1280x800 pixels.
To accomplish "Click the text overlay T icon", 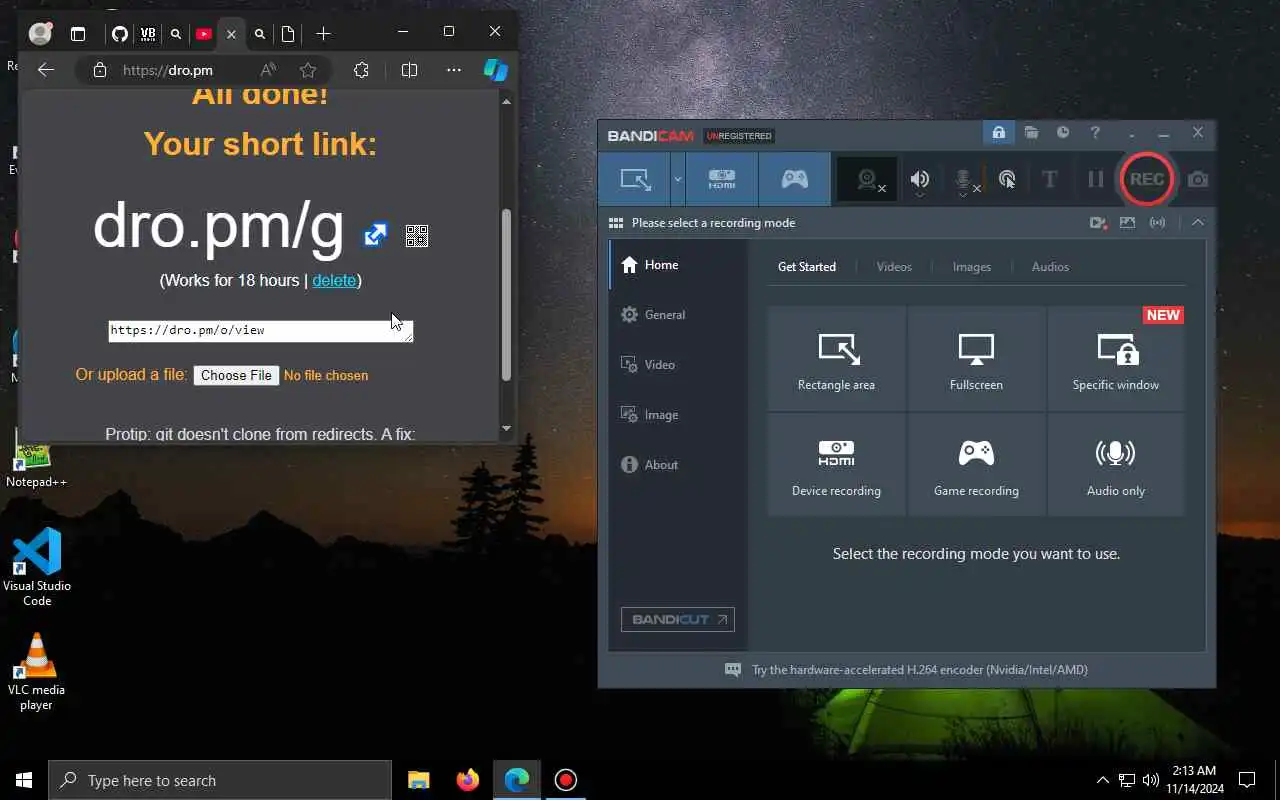I will (1049, 180).
